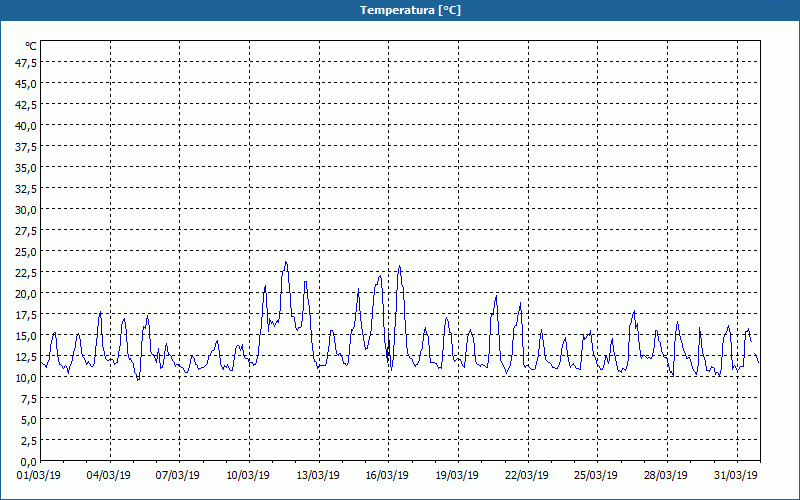Screen dimensions: 800x500
Task: Click the 10/03/19 date label
Action: point(248,476)
